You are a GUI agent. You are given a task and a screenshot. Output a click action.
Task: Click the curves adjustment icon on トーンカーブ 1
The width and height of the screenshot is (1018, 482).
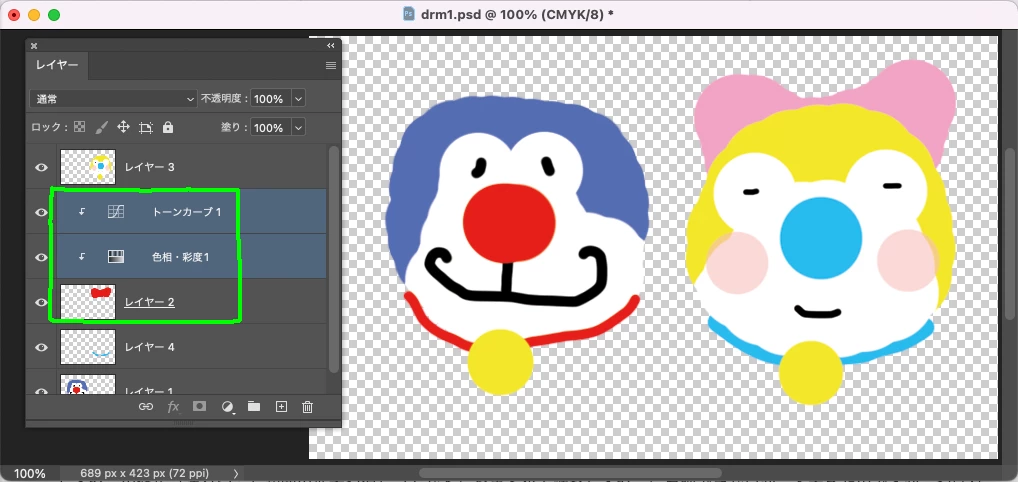point(116,212)
